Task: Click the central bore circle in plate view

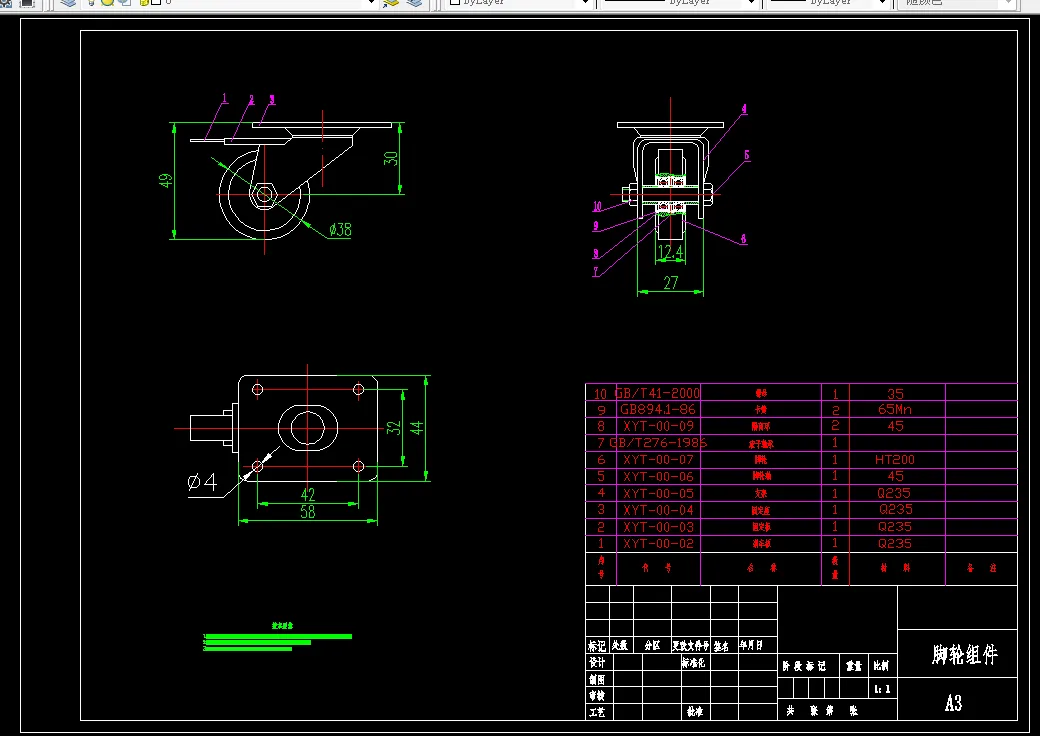Action: [307, 428]
